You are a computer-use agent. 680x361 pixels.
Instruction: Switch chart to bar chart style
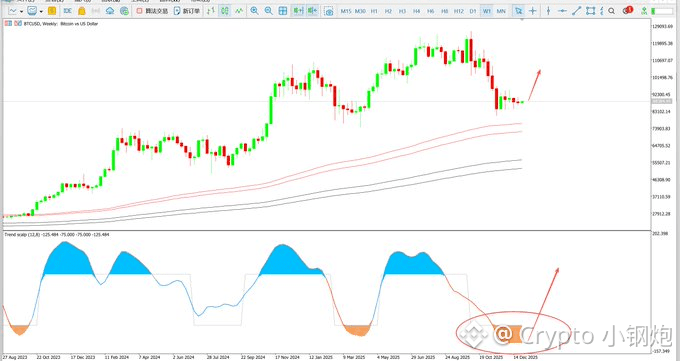[211, 11]
